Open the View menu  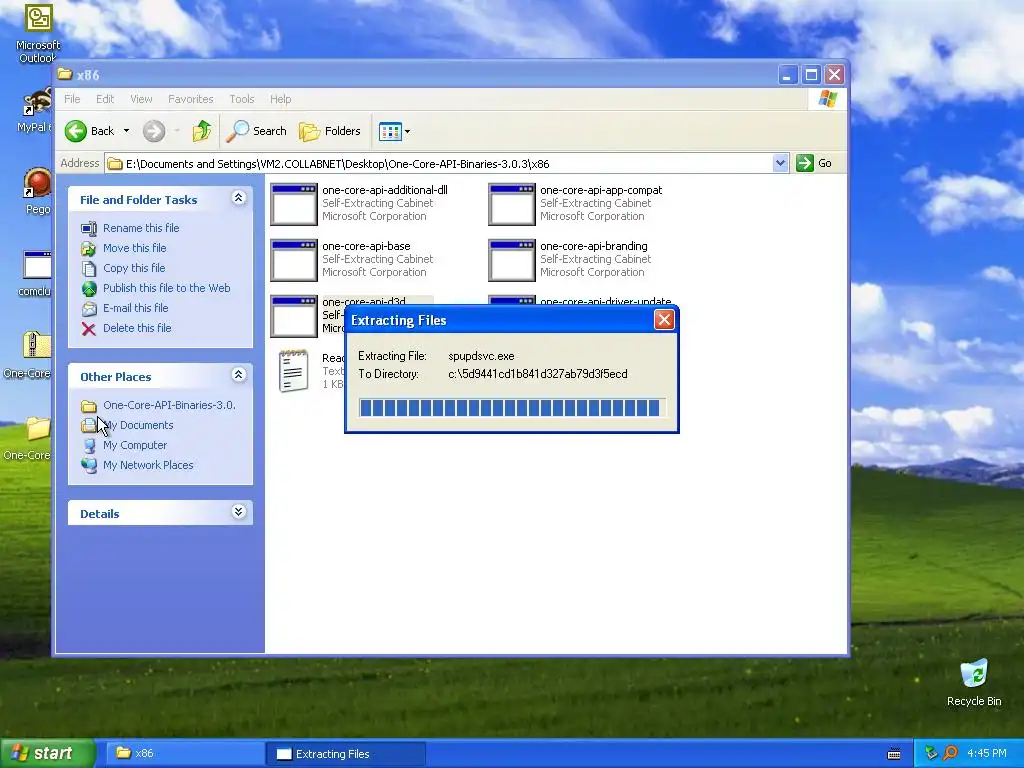click(141, 99)
